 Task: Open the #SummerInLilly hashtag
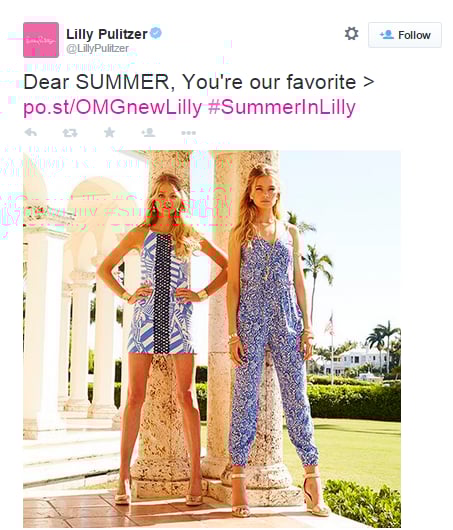(282, 107)
